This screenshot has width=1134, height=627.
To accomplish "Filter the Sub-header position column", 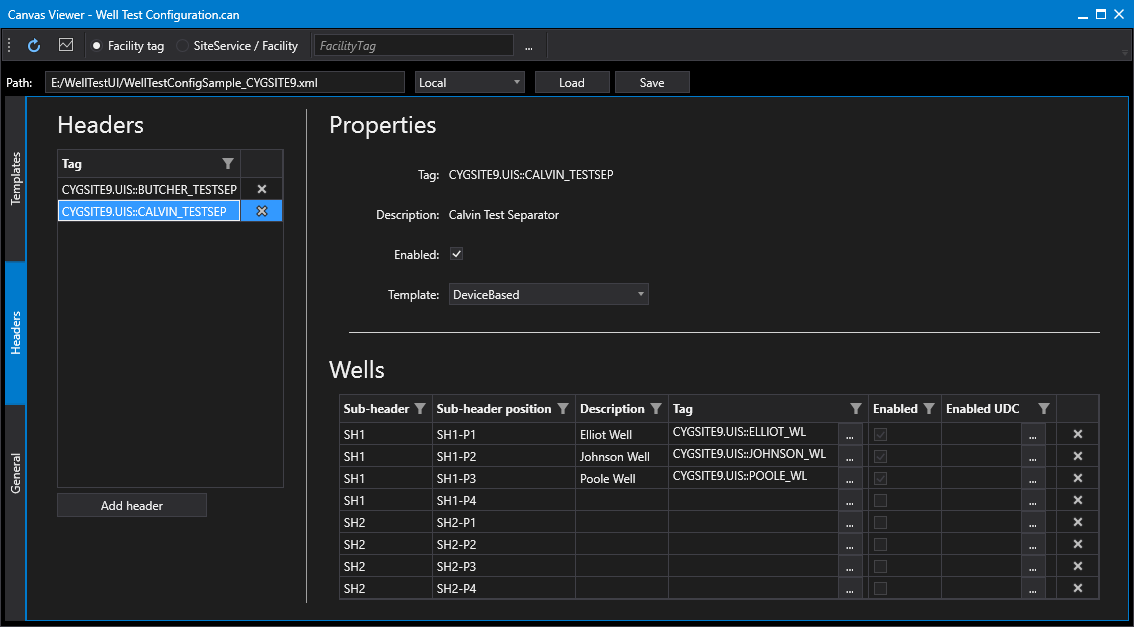I will 563,409.
